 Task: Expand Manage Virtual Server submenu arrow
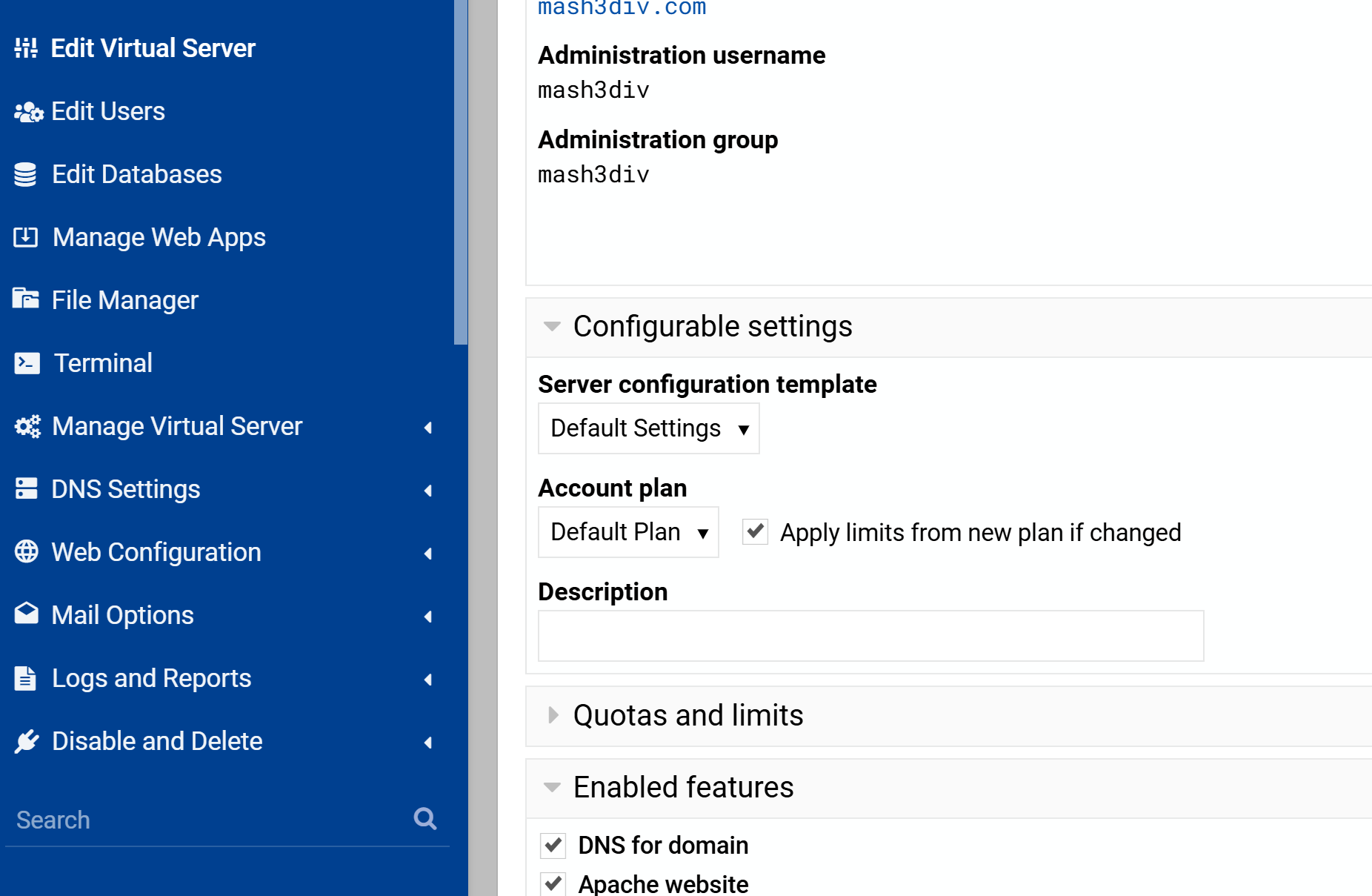tap(428, 428)
